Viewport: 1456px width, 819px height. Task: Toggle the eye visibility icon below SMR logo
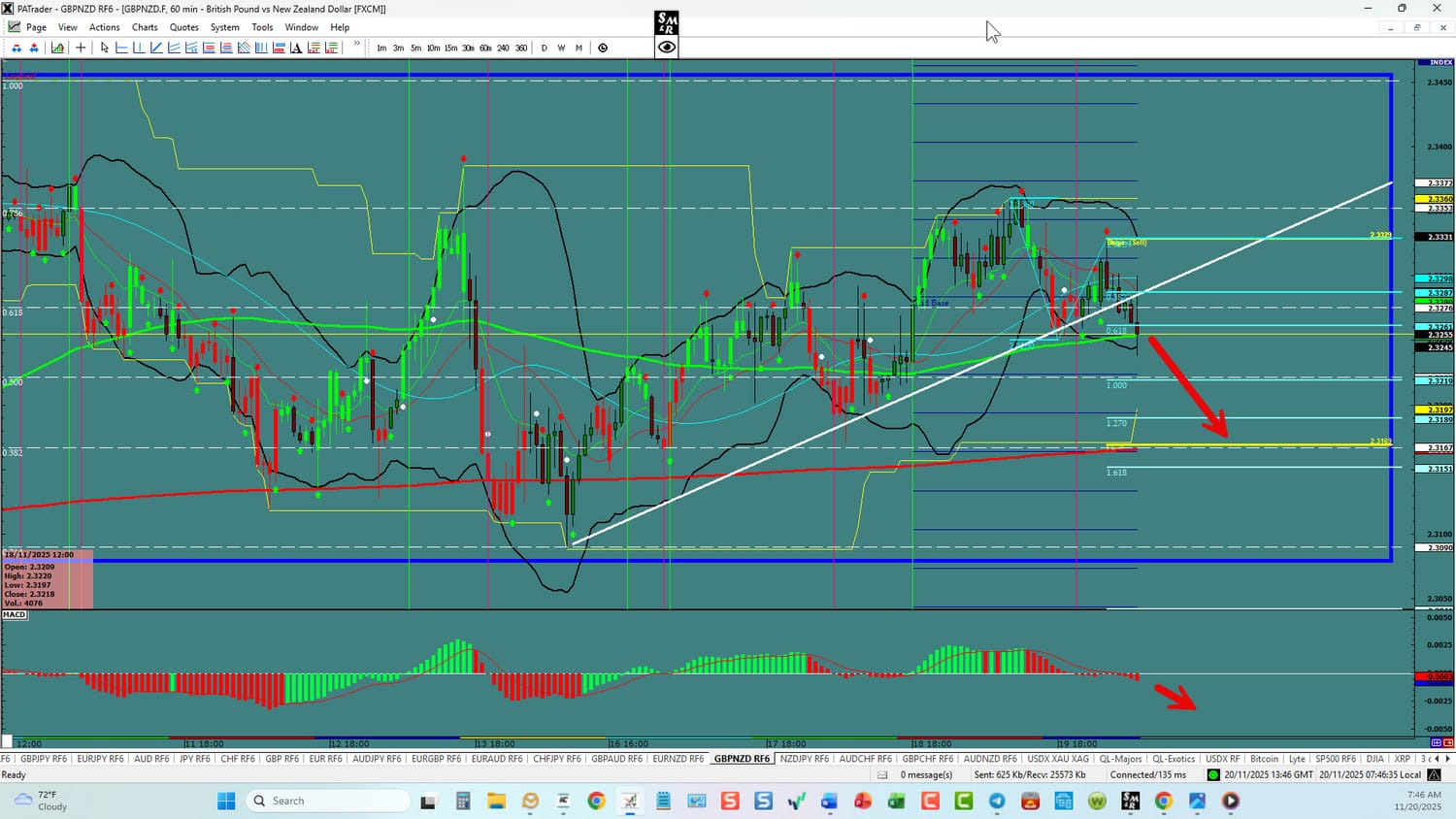(667, 48)
